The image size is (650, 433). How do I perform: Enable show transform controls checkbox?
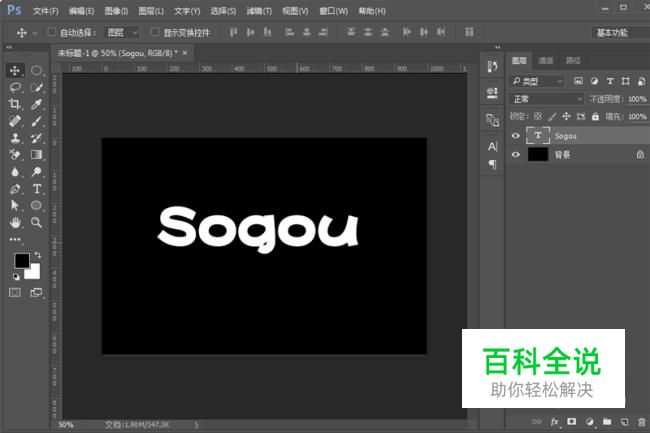coord(155,32)
